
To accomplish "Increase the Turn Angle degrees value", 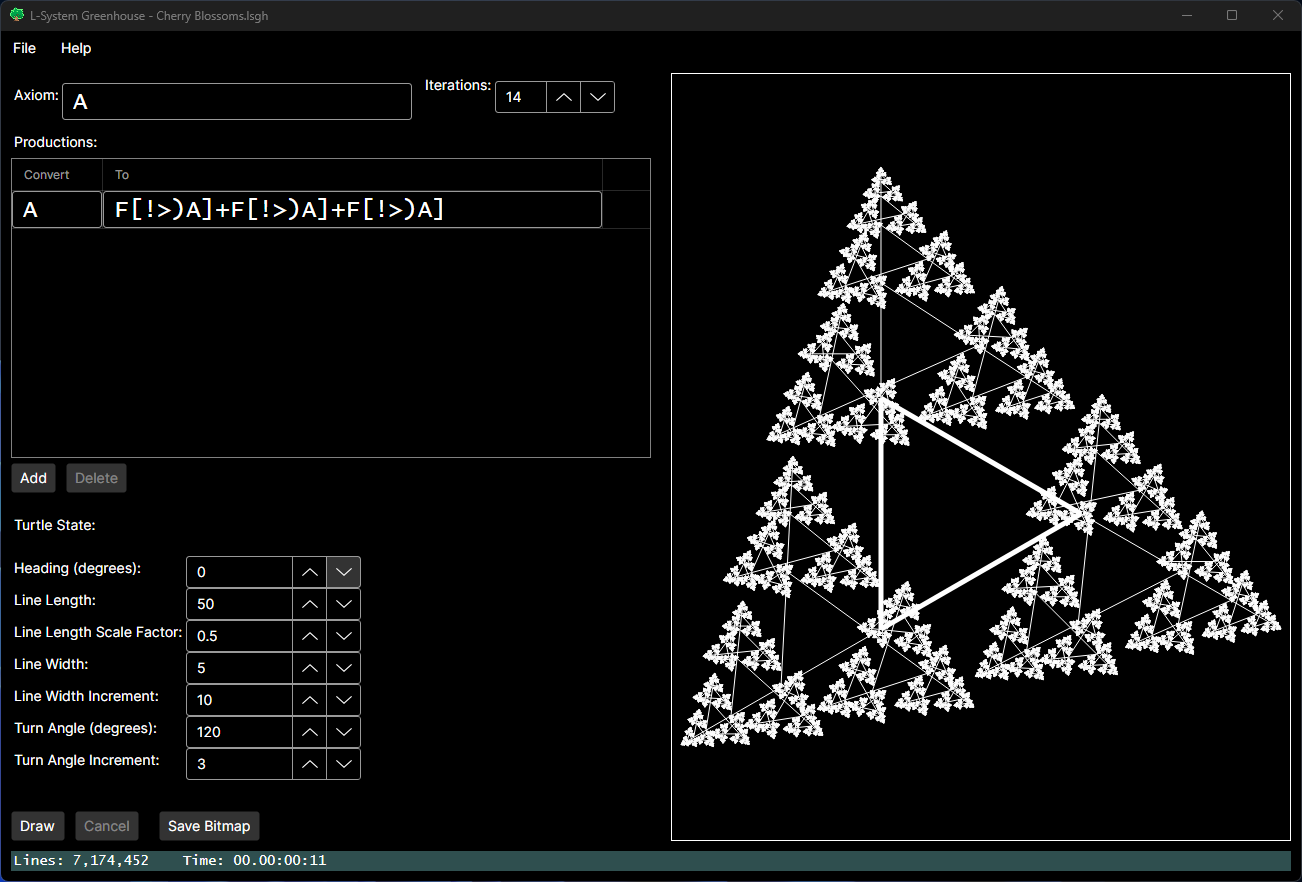I will (x=310, y=732).
